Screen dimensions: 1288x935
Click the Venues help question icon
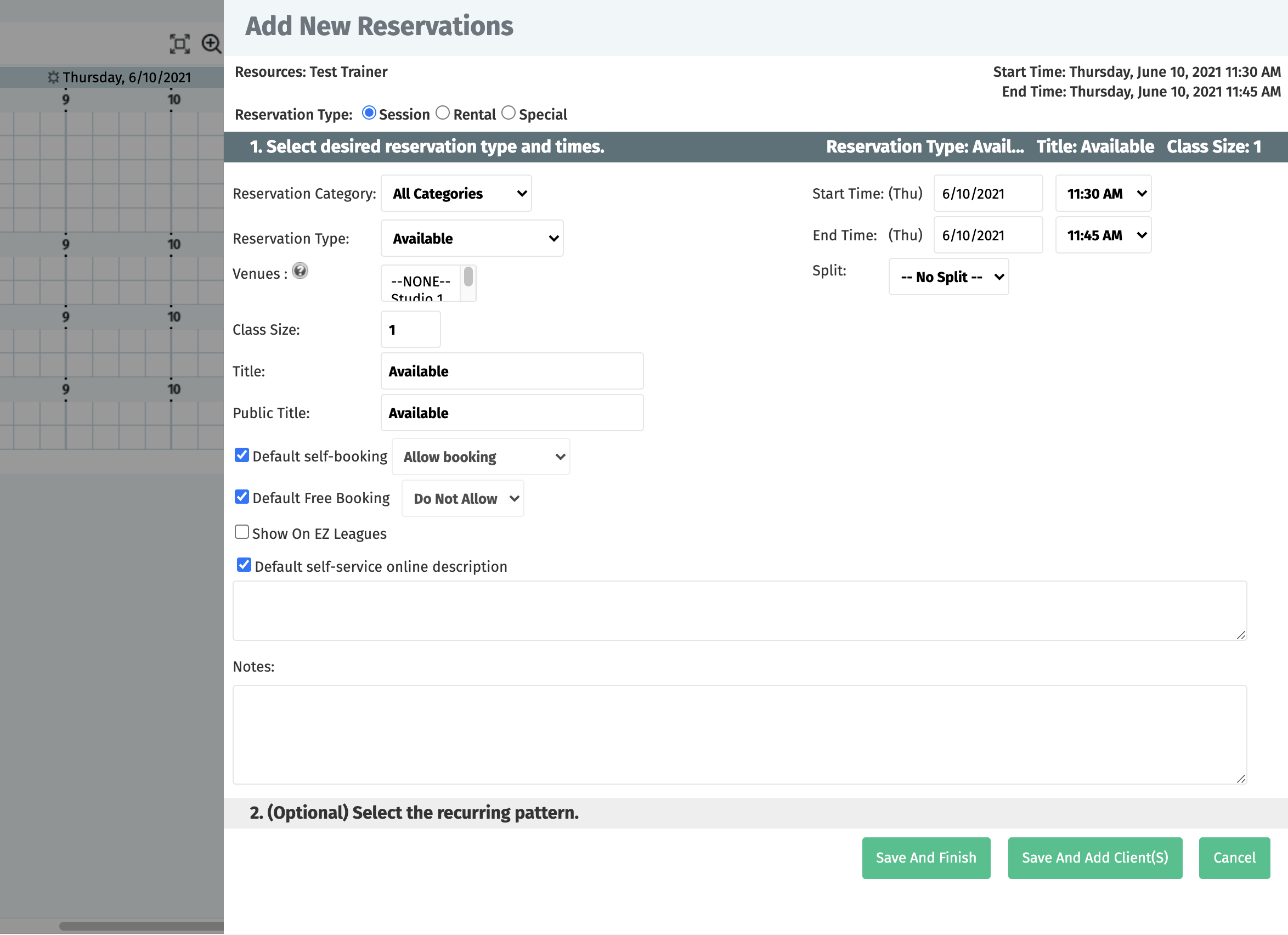[x=300, y=271]
